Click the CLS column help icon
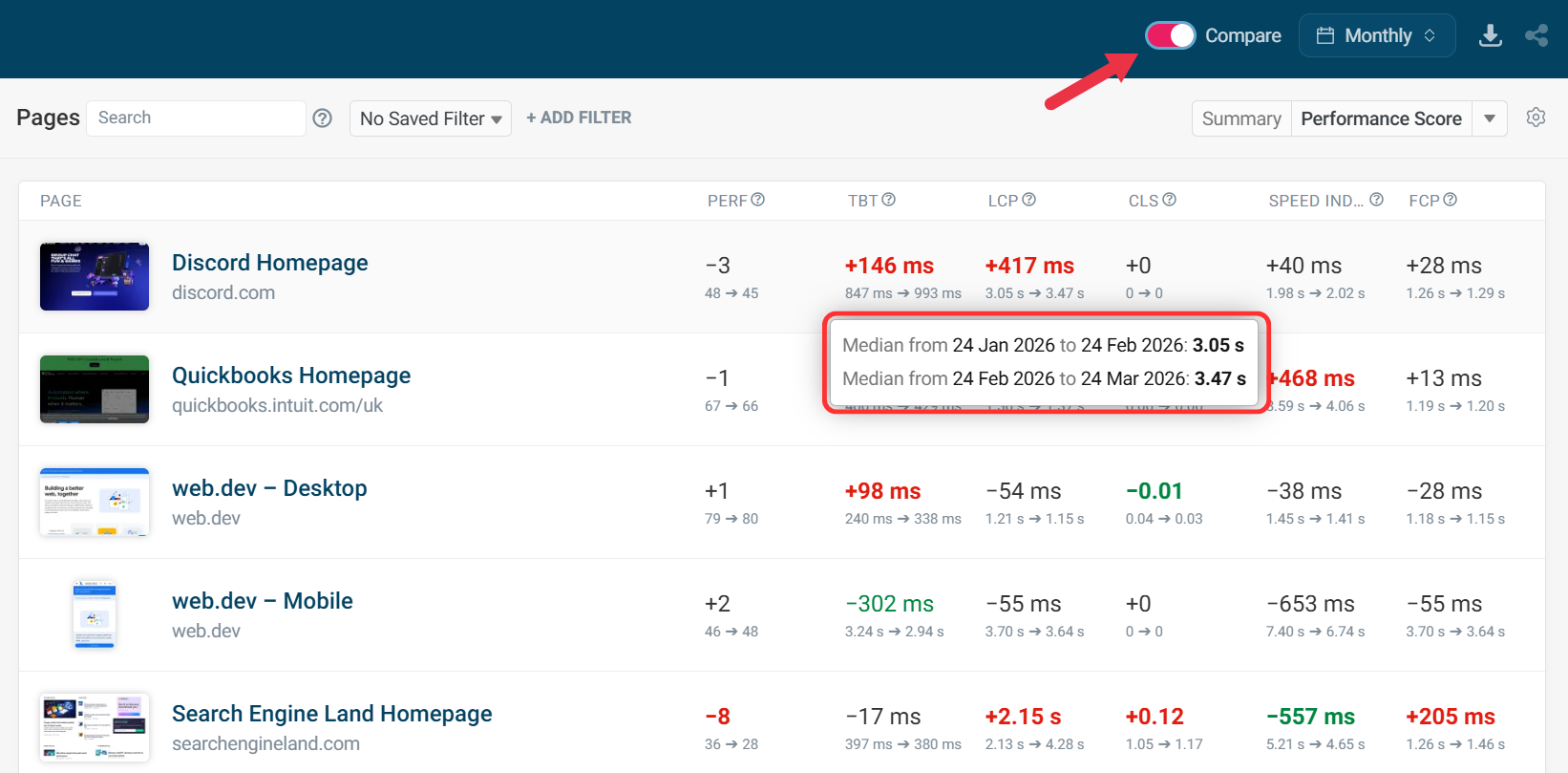 (x=1170, y=200)
